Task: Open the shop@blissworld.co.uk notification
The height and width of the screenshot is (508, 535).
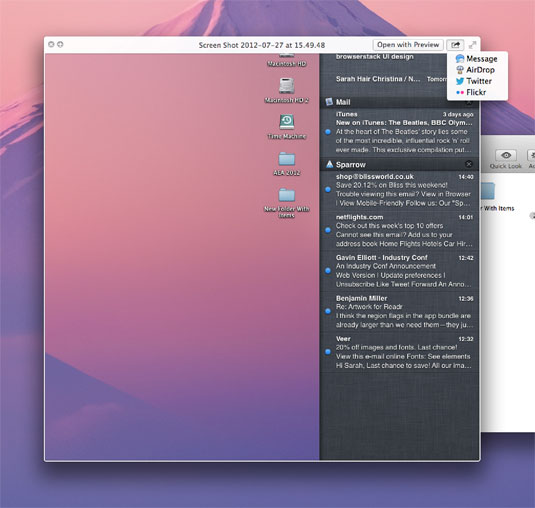Action: [400, 190]
